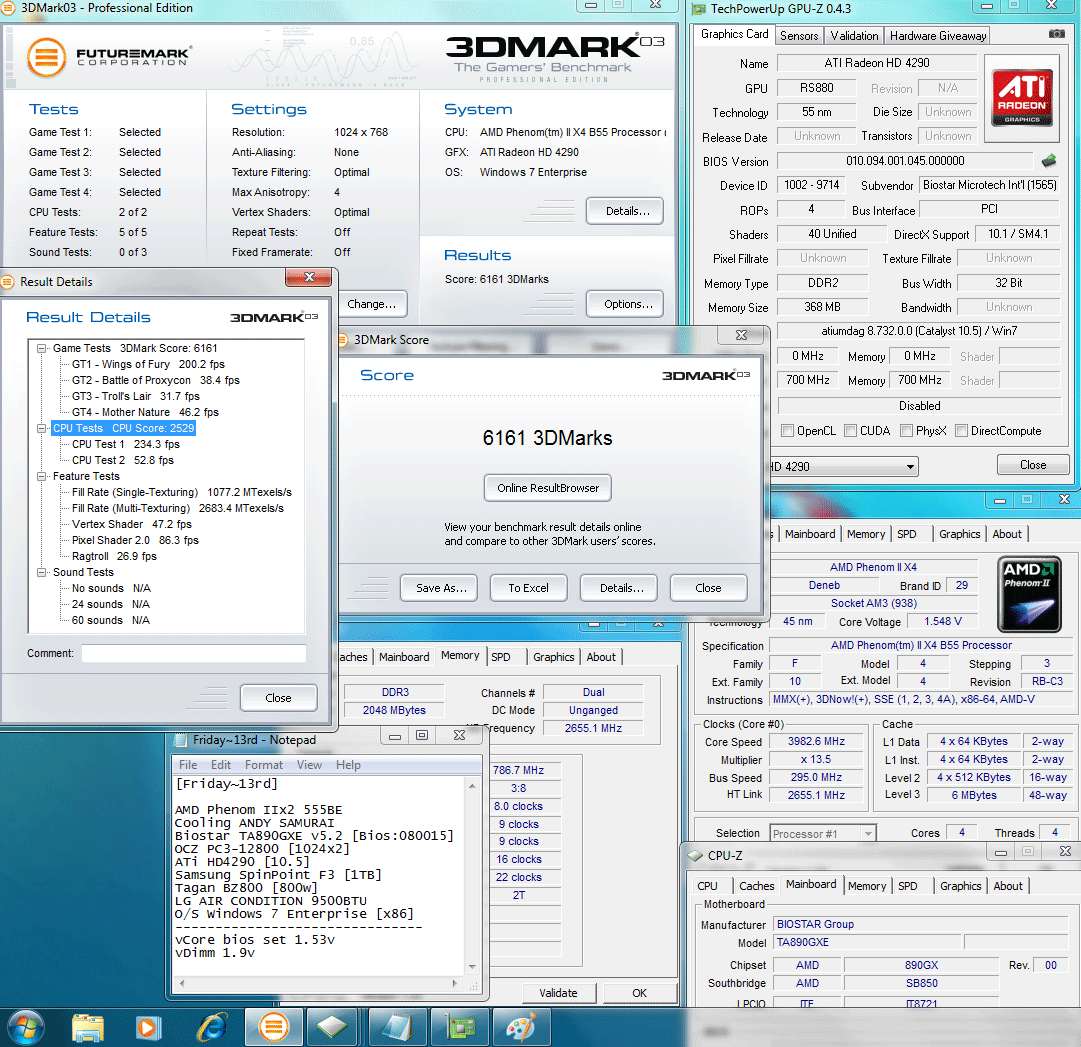Collapse the Game Tests tree node
Viewport: 1081px width, 1047px height.
(x=41, y=349)
